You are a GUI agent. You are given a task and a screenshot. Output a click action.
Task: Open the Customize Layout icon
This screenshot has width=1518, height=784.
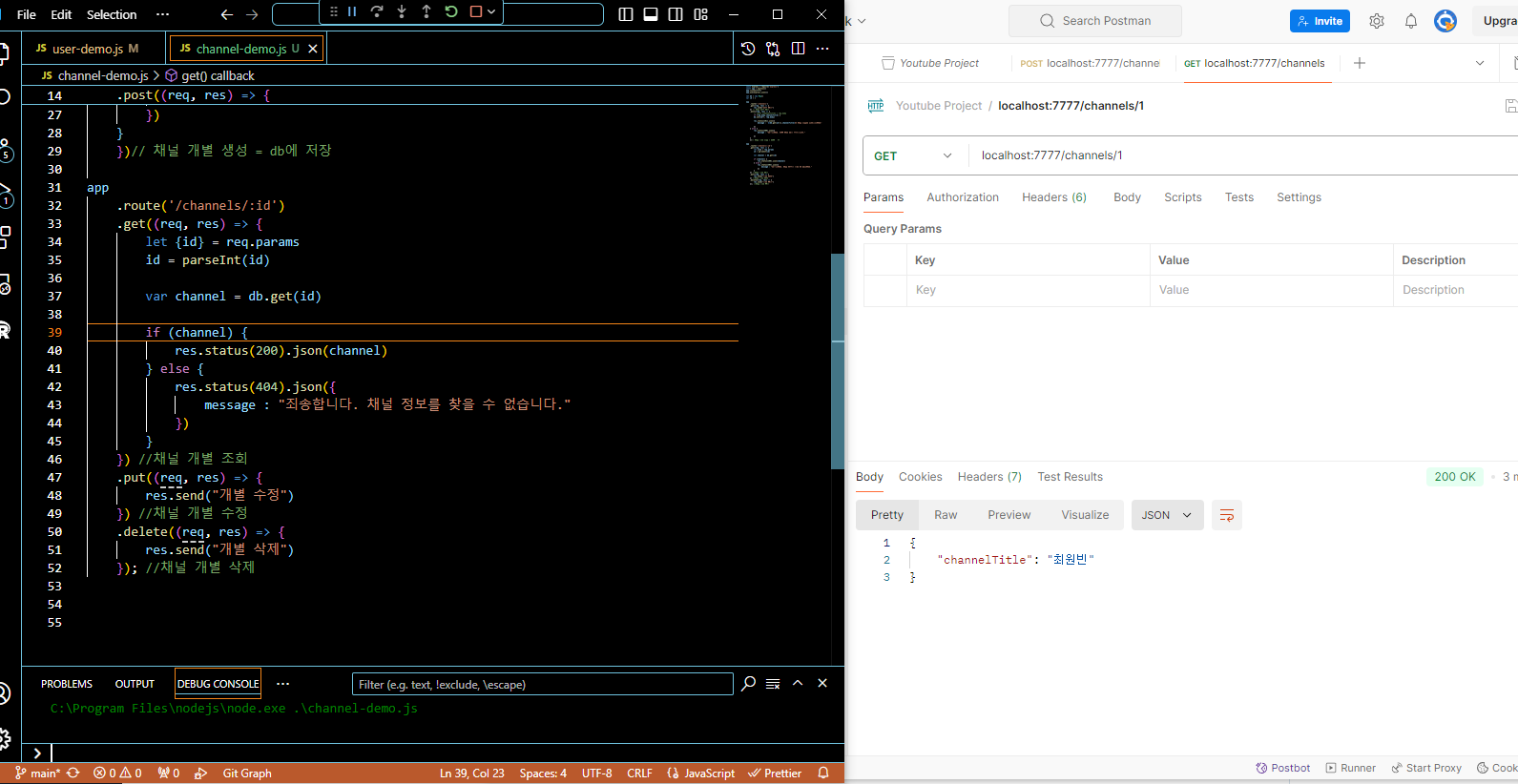701,14
